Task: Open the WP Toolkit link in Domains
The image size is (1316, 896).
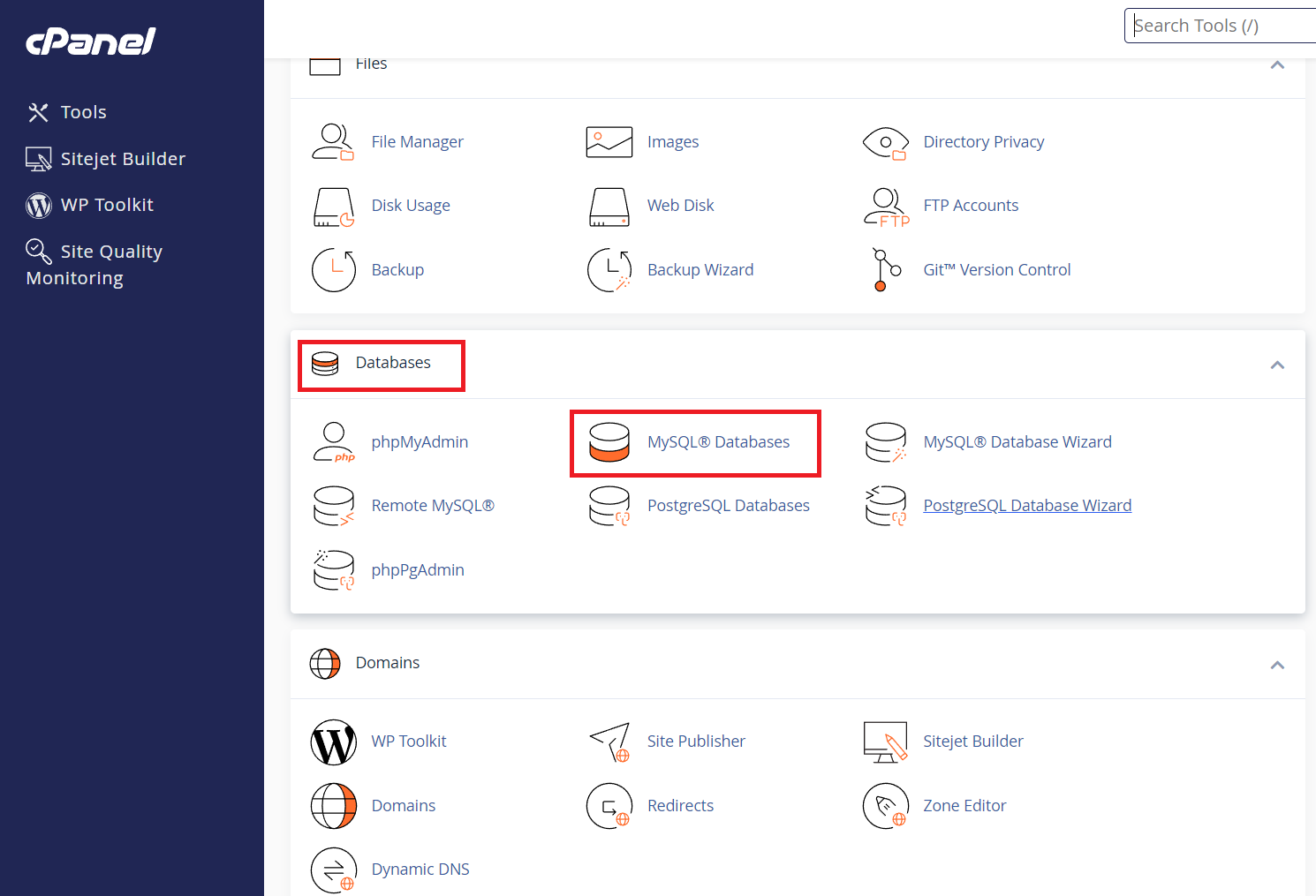Action: tap(409, 742)
